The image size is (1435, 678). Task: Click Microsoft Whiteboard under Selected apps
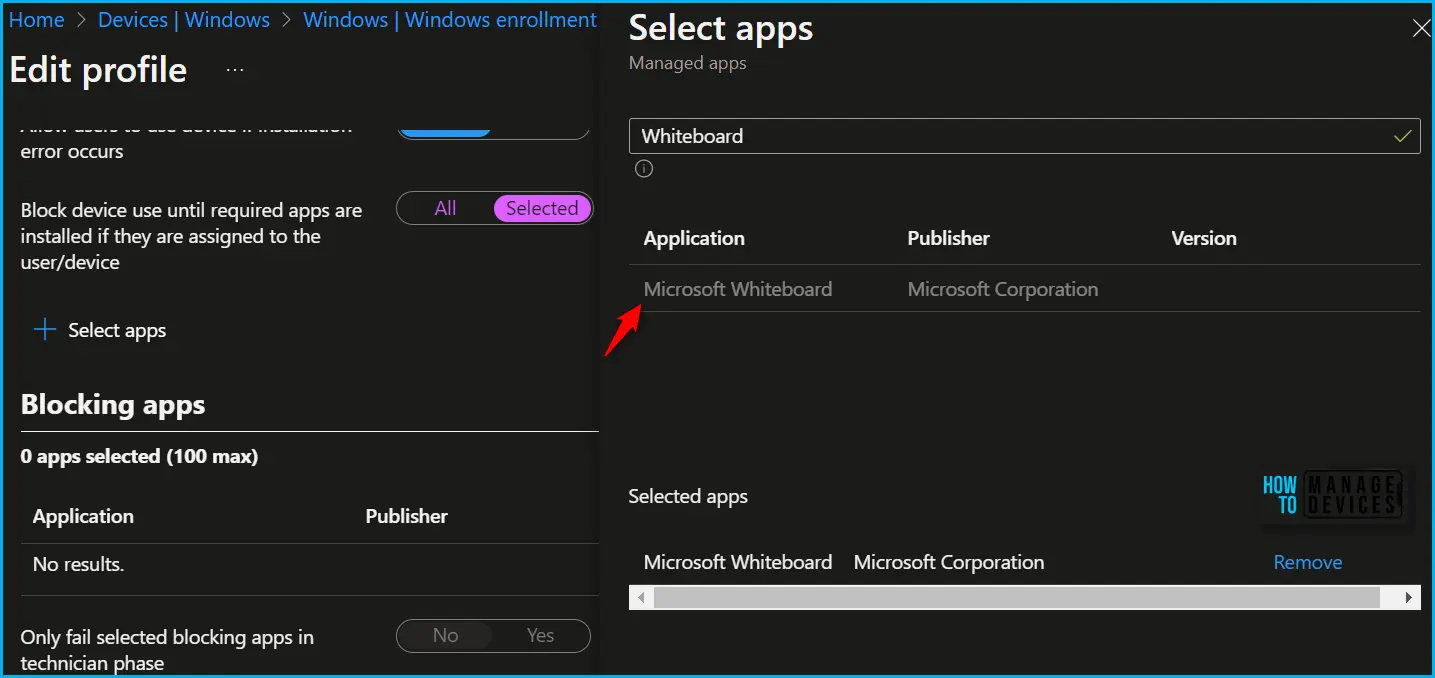tap(738, 562)
